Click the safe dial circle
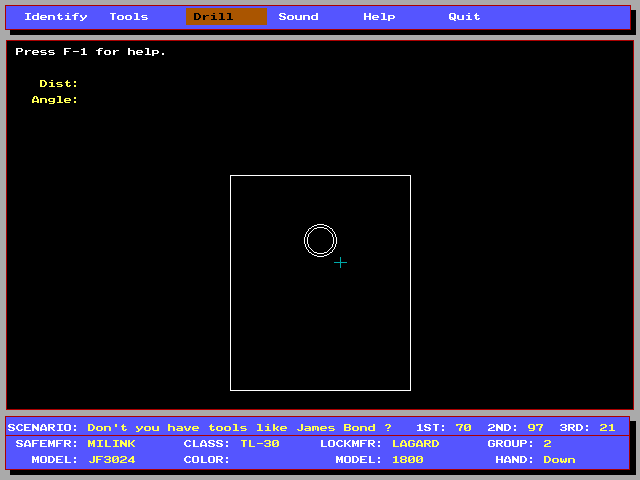 [320, 240]
